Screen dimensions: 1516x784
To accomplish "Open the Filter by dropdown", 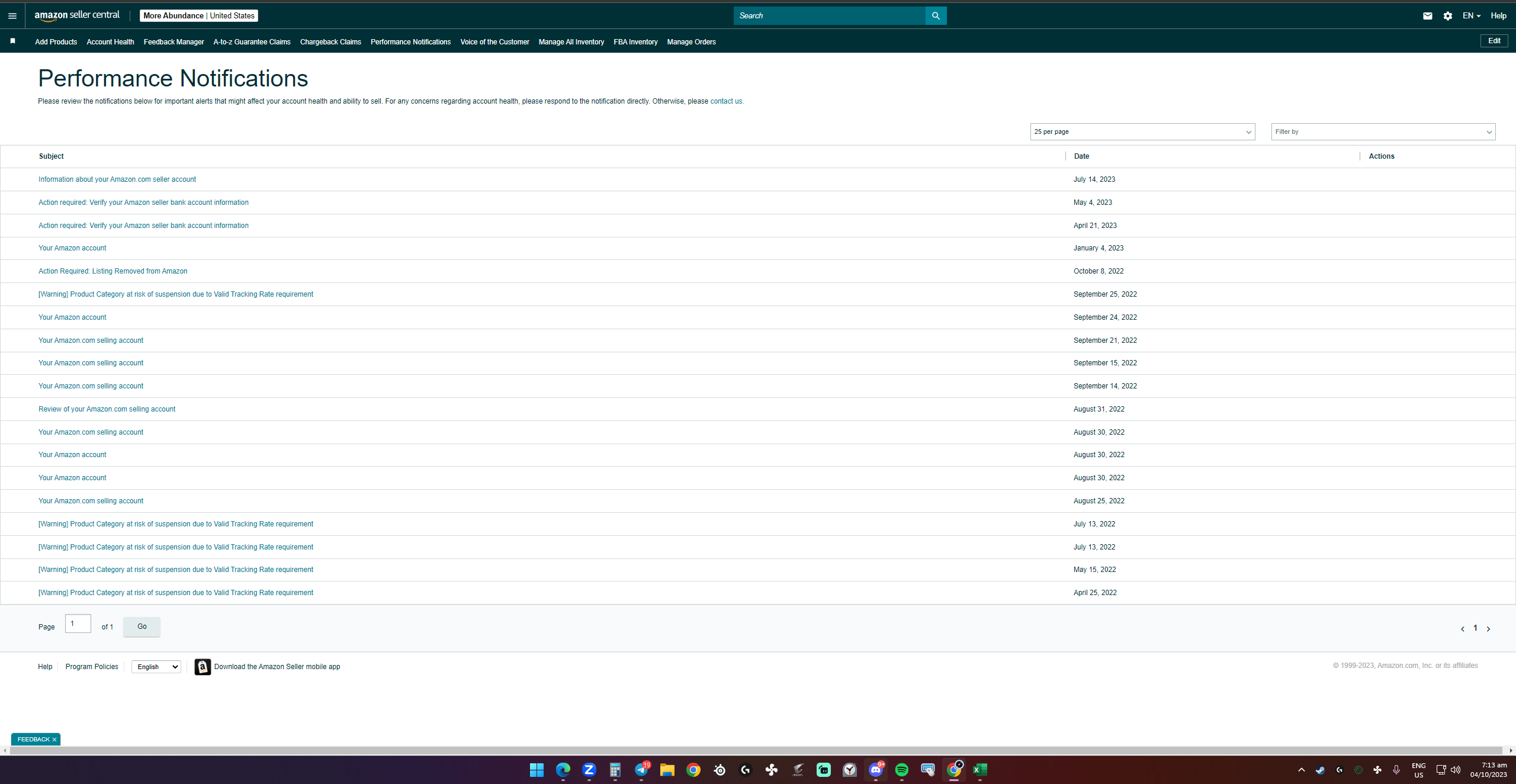I will 1383,132.
